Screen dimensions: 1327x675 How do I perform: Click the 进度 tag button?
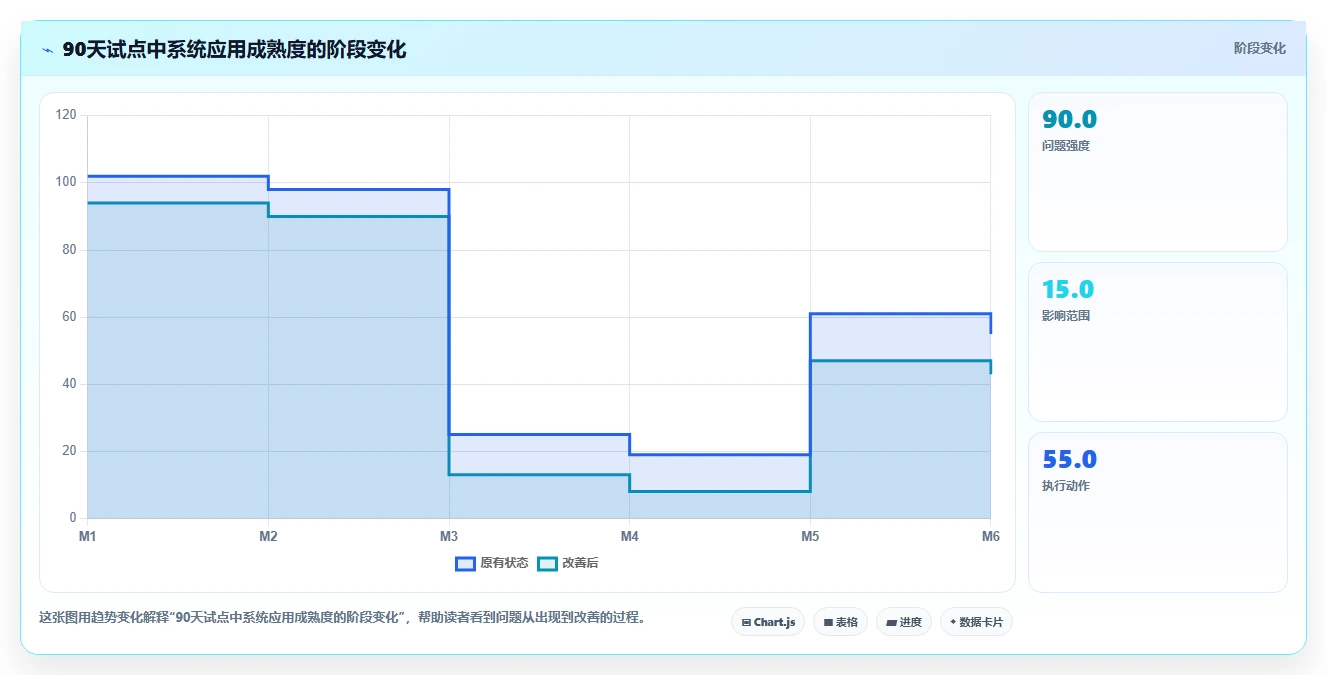pyautogui.click(x=904, y=622)
